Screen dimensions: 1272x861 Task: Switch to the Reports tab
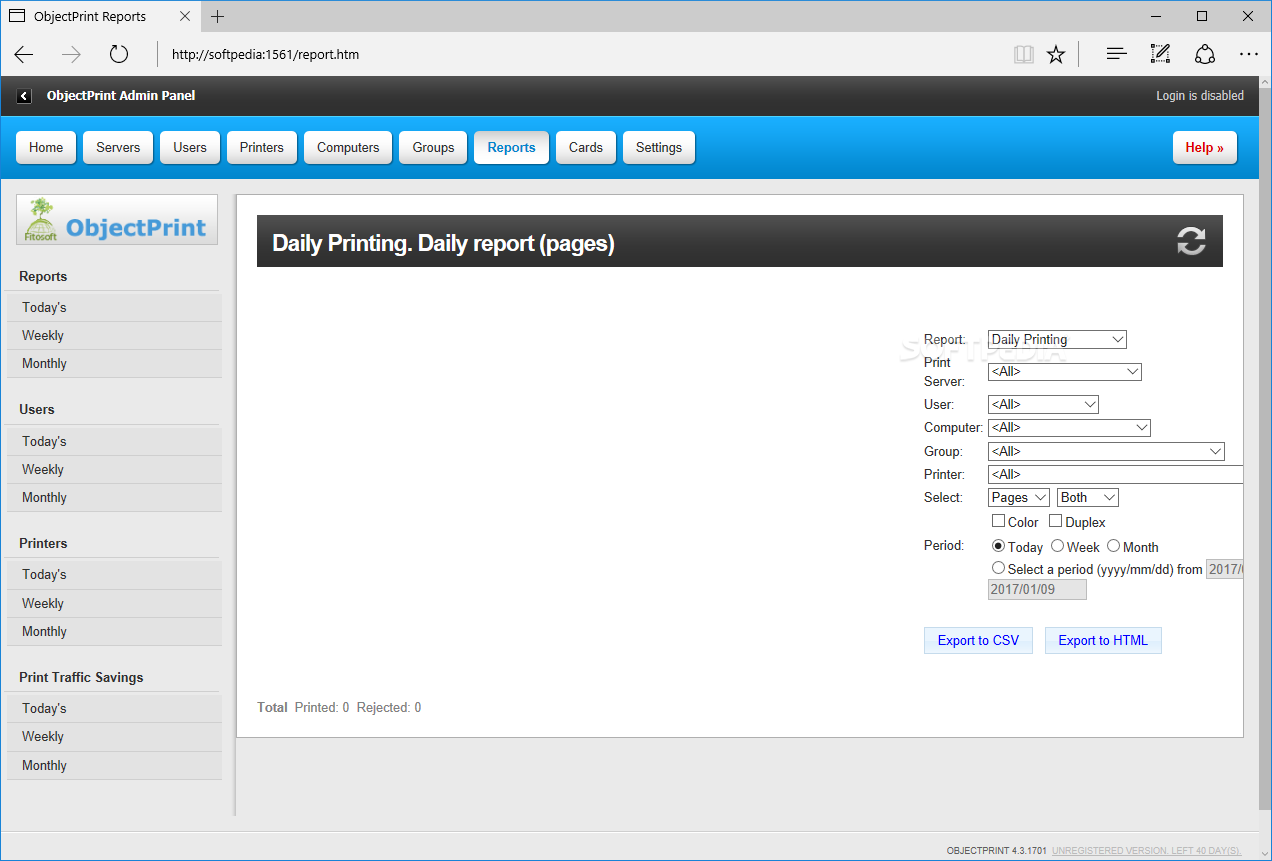pos(511,147)
